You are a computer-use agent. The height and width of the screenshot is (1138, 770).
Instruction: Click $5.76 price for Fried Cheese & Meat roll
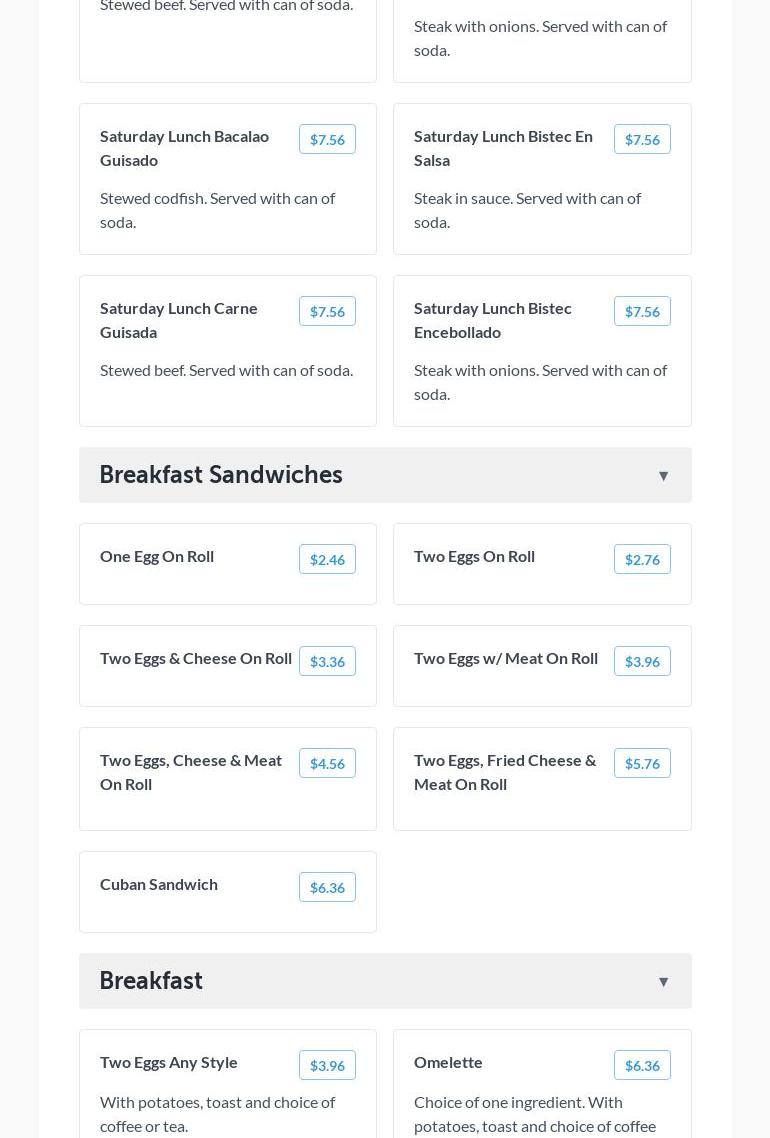coord(642,763)
